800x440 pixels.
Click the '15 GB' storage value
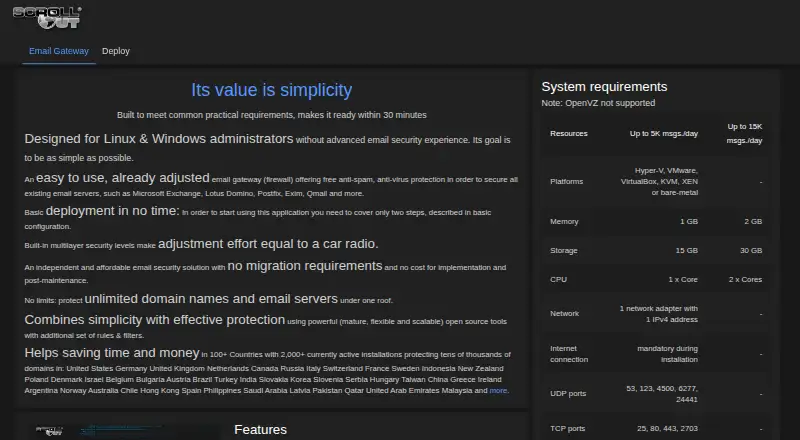[x=687, y=251]
